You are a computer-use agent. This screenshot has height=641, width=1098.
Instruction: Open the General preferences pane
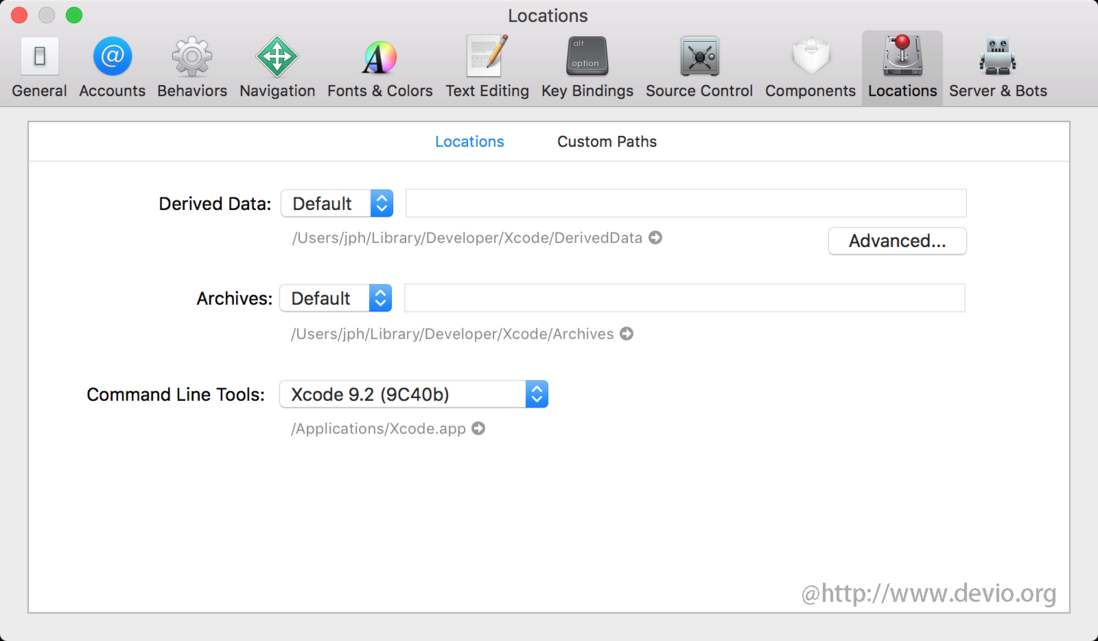click(39, 67)
